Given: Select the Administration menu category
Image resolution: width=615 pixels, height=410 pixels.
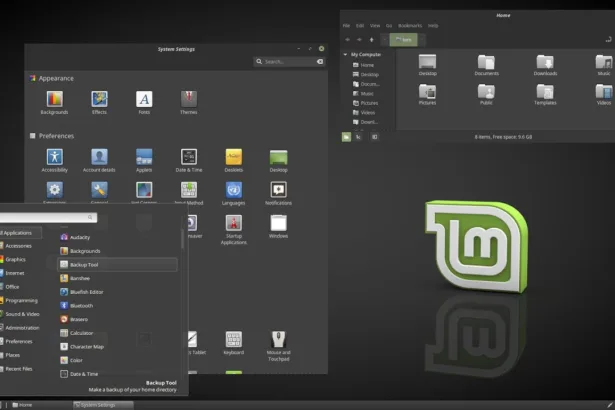Looking at the screenshot, I should (x=21, y=328).
